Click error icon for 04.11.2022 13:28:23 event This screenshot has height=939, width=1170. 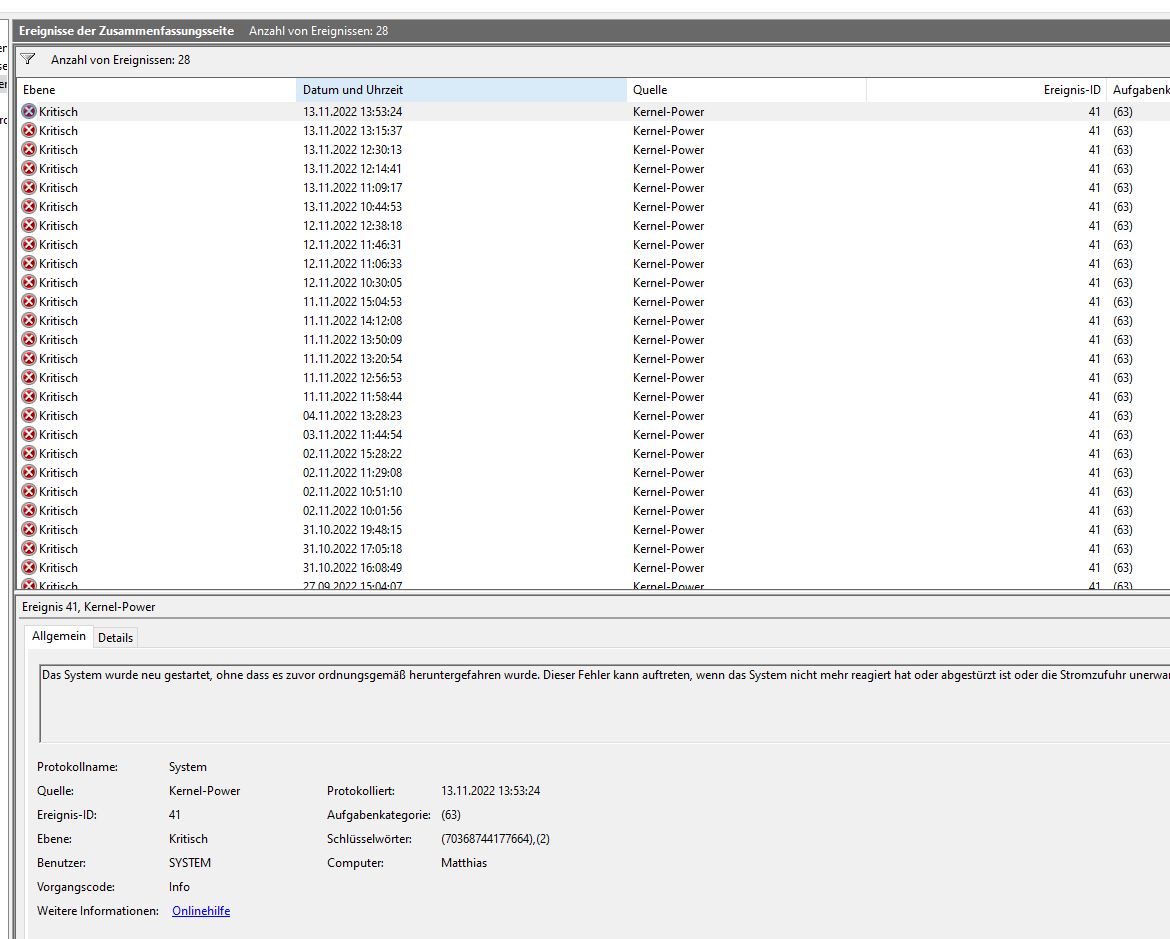[29, 416]
